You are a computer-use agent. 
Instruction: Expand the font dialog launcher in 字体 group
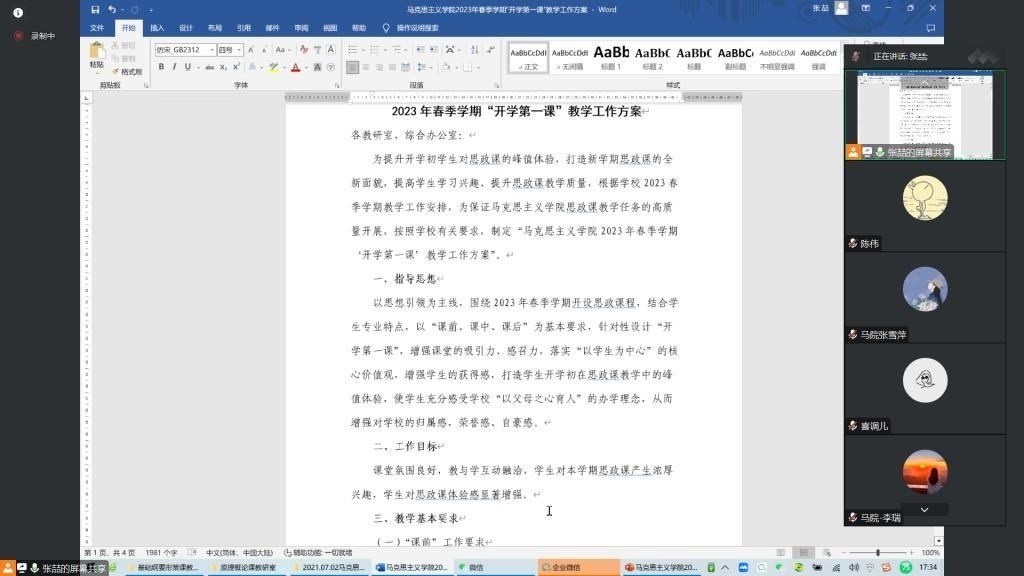coord(337,86)
